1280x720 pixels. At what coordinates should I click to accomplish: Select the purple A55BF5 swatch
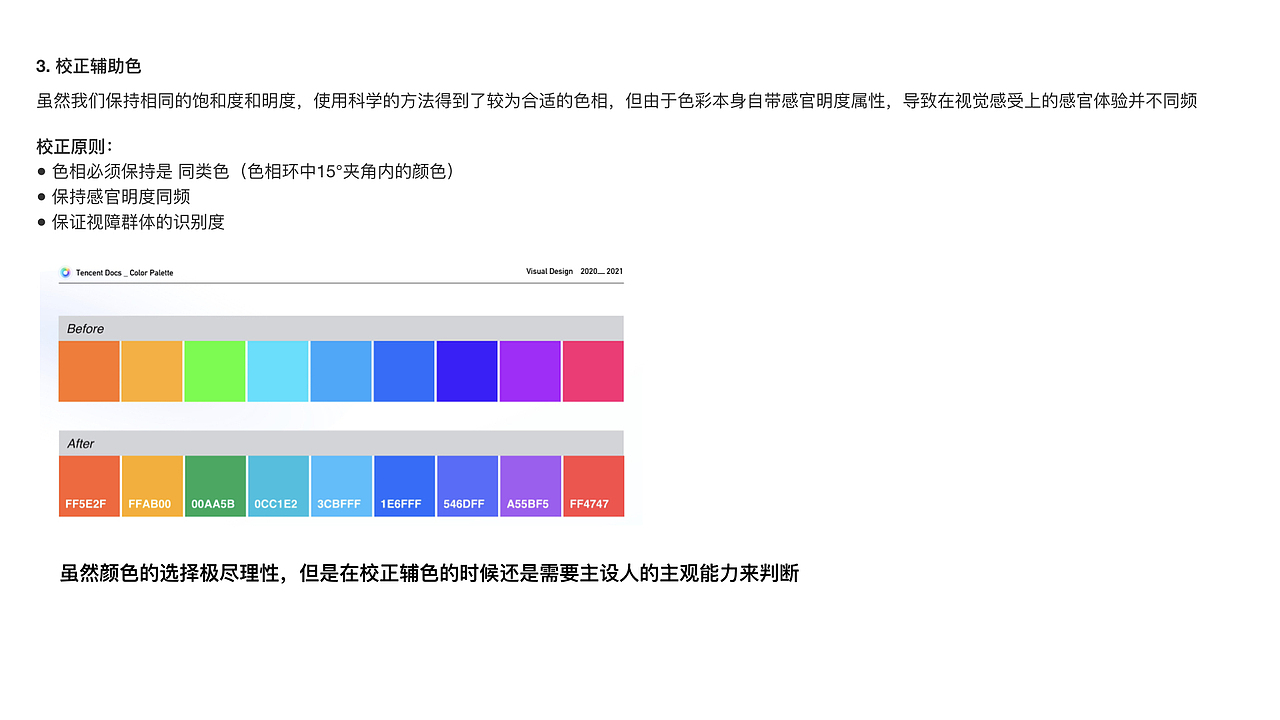pos(530,485)
